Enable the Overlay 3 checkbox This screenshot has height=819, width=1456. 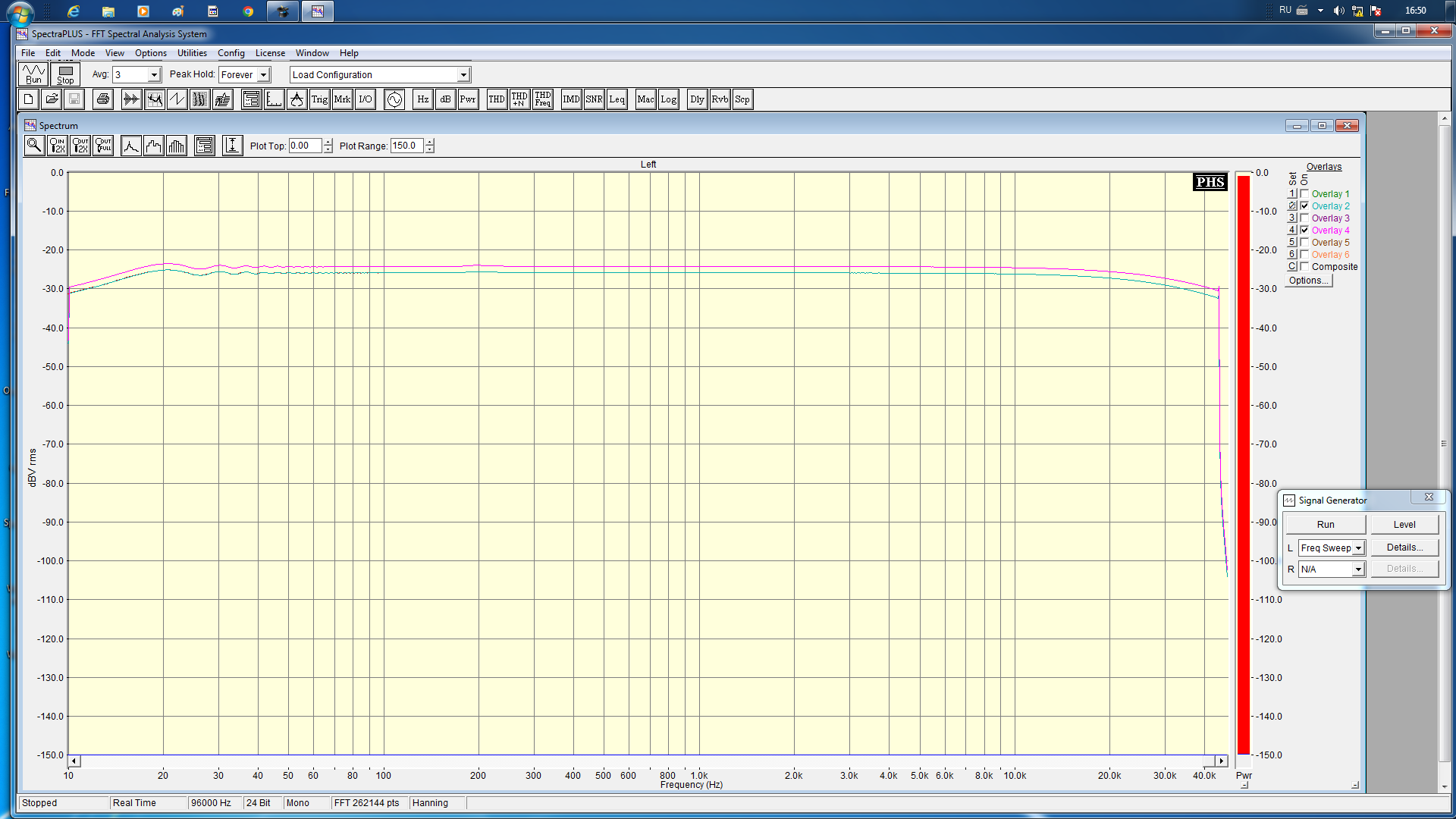point(1304,218)
